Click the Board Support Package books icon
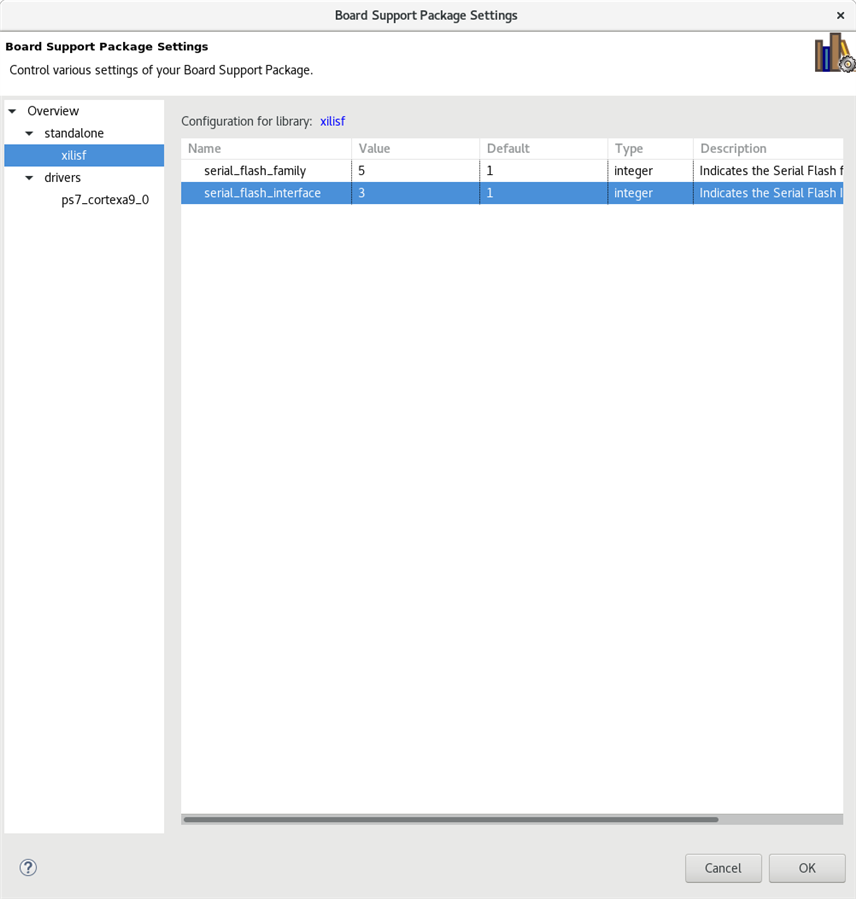The image size is (856, 899). [834, 53]
